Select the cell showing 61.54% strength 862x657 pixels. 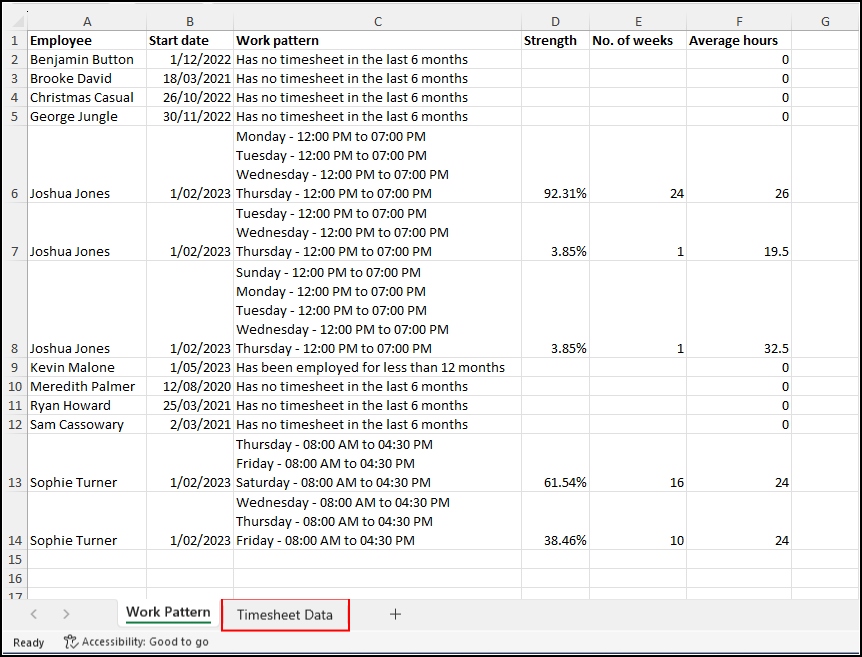[x=554, y=482]
